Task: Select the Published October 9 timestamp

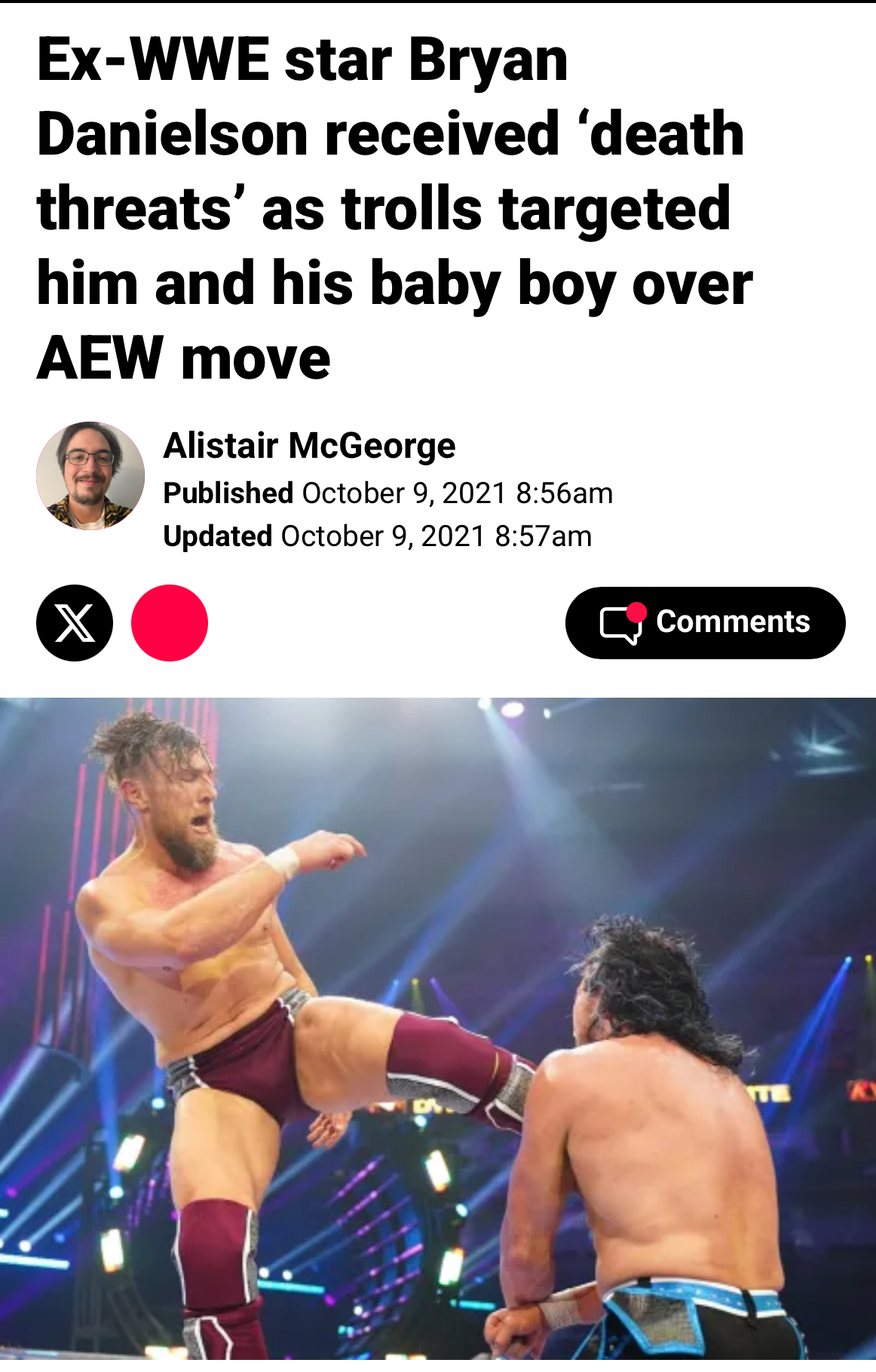Action: (x=388, y=493)
